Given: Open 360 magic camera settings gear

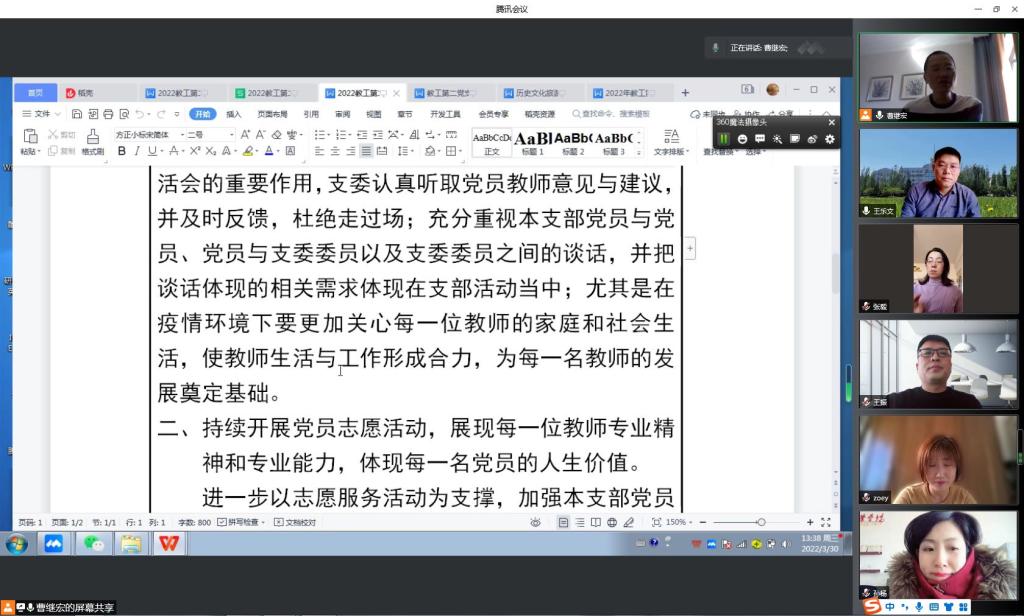Looking at the screenshot, I should 829,139.
